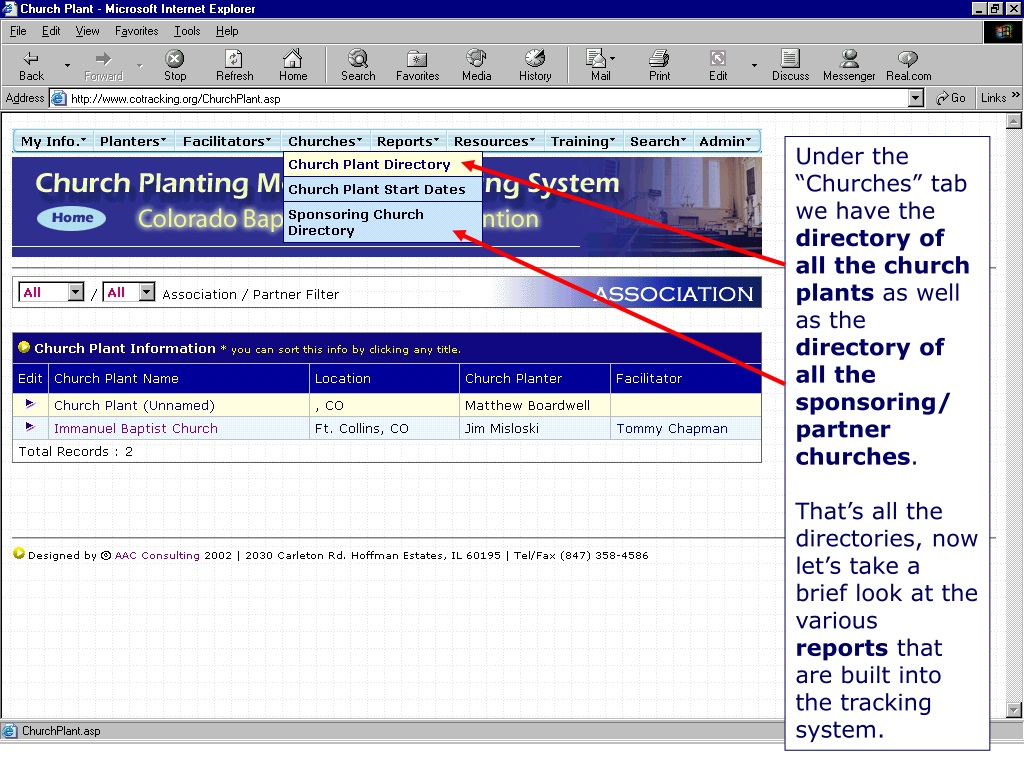Image resolution: width=1024 pixels, height=768 pixels.
Task: Click the Refresh toolbar icon
Action: pos(234,65)
